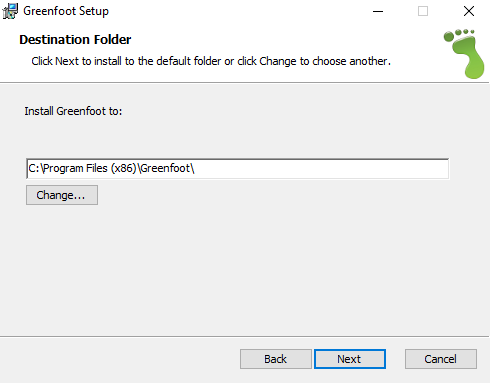Click the toes of the footprint logo

pos(459,34)
